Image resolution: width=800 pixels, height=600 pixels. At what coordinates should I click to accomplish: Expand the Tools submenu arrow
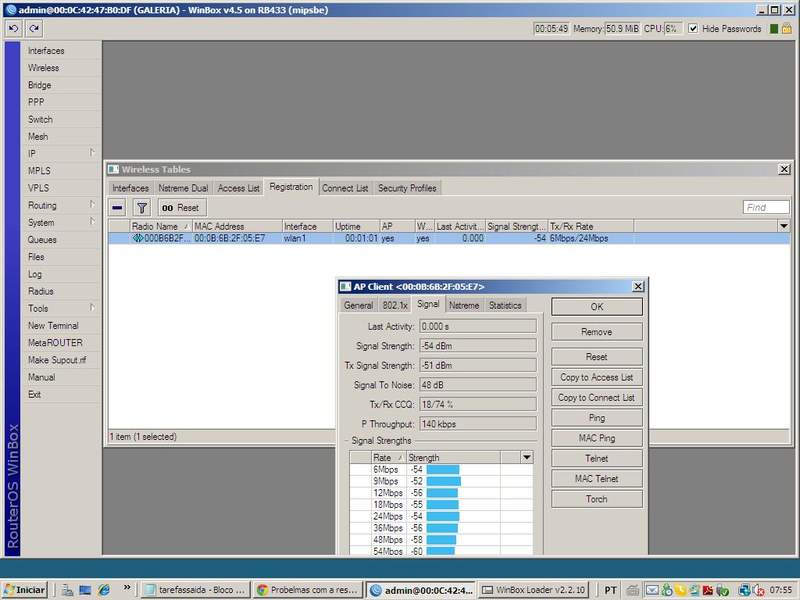pyautogui.click(x=92, y=307)
